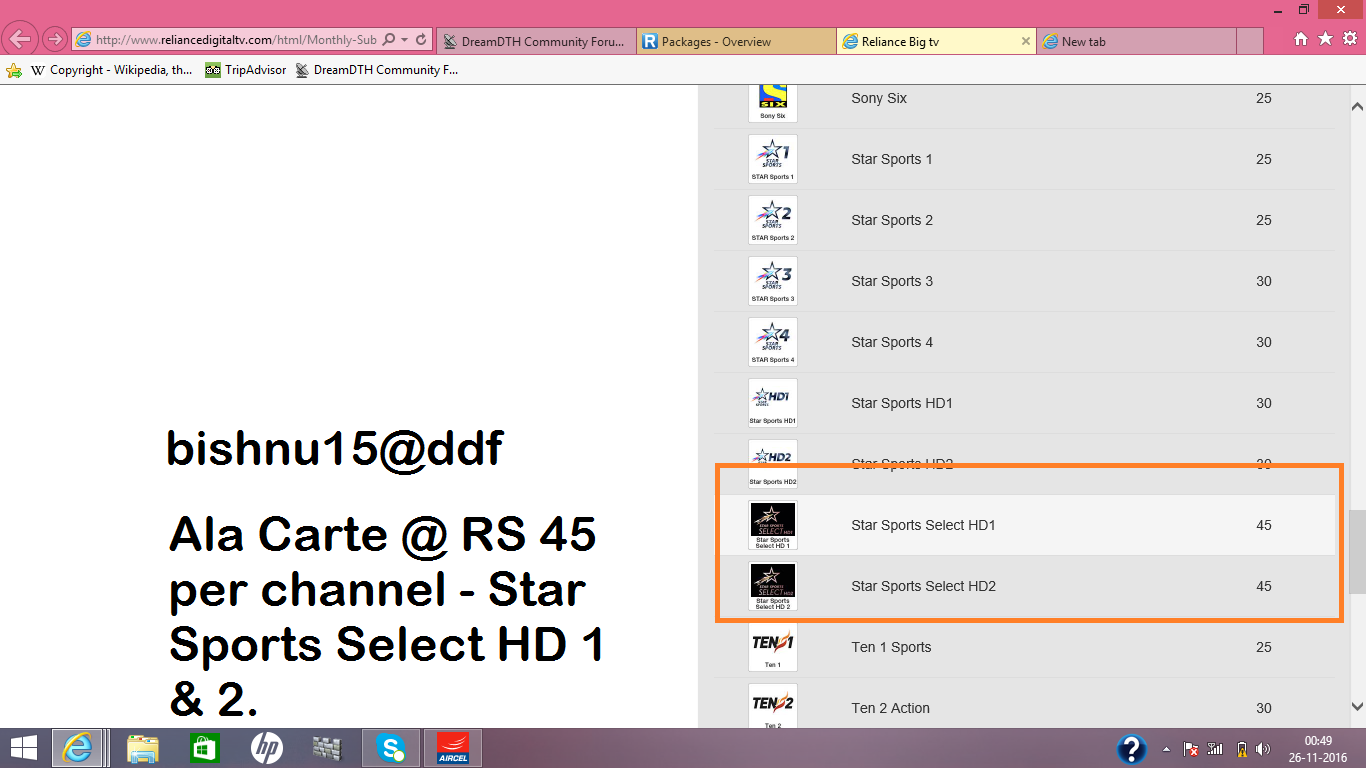Viewport: 1366px width, 768px height.
Task: Click the "Ten 2 Action" channel name
Action: pyautogui.click(x=890, y=708)
